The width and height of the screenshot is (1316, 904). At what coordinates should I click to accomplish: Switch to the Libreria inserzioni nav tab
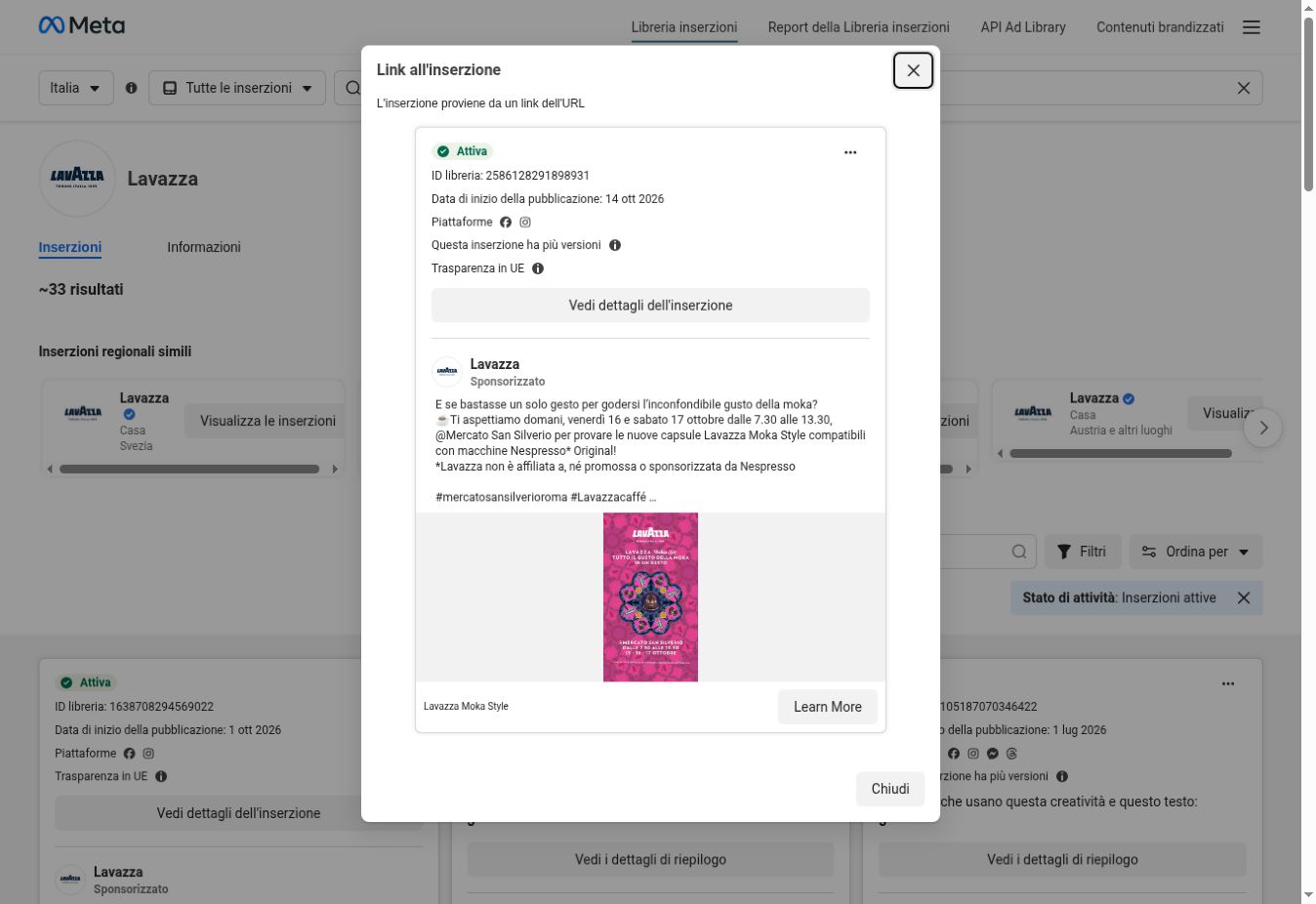[684, 27]
